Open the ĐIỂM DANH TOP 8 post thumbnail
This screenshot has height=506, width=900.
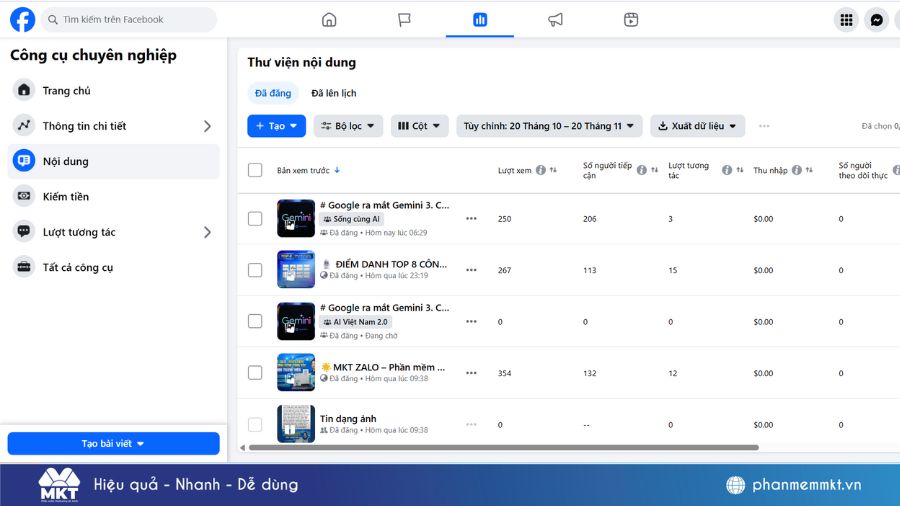[x=296, y=269]
